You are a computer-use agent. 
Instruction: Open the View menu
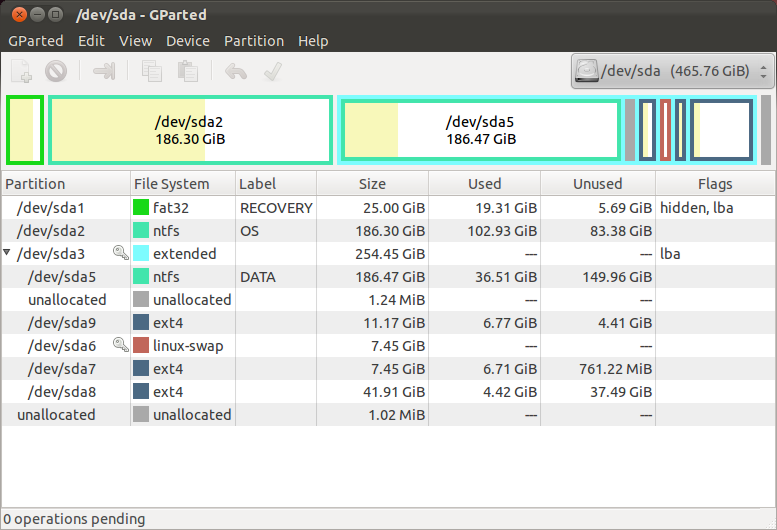coord(135,41)
